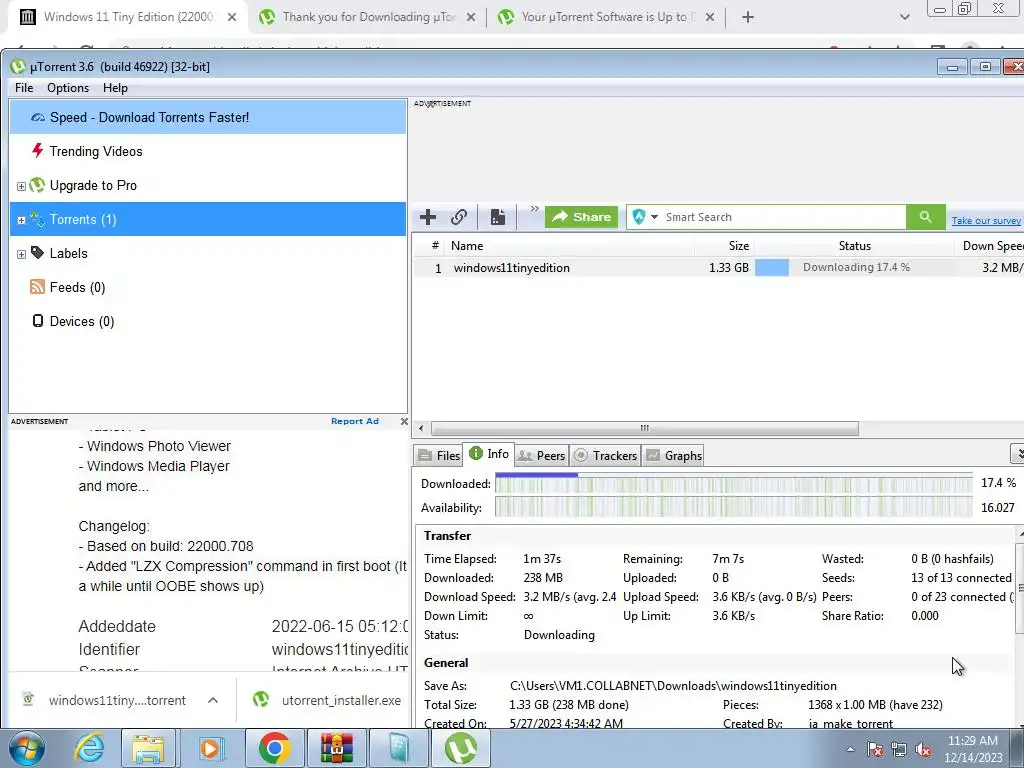The height and width of the screenshot is (768, 1024).
Task: Expand the hidden toolbar chevron
Action: (x=534, y=209)
